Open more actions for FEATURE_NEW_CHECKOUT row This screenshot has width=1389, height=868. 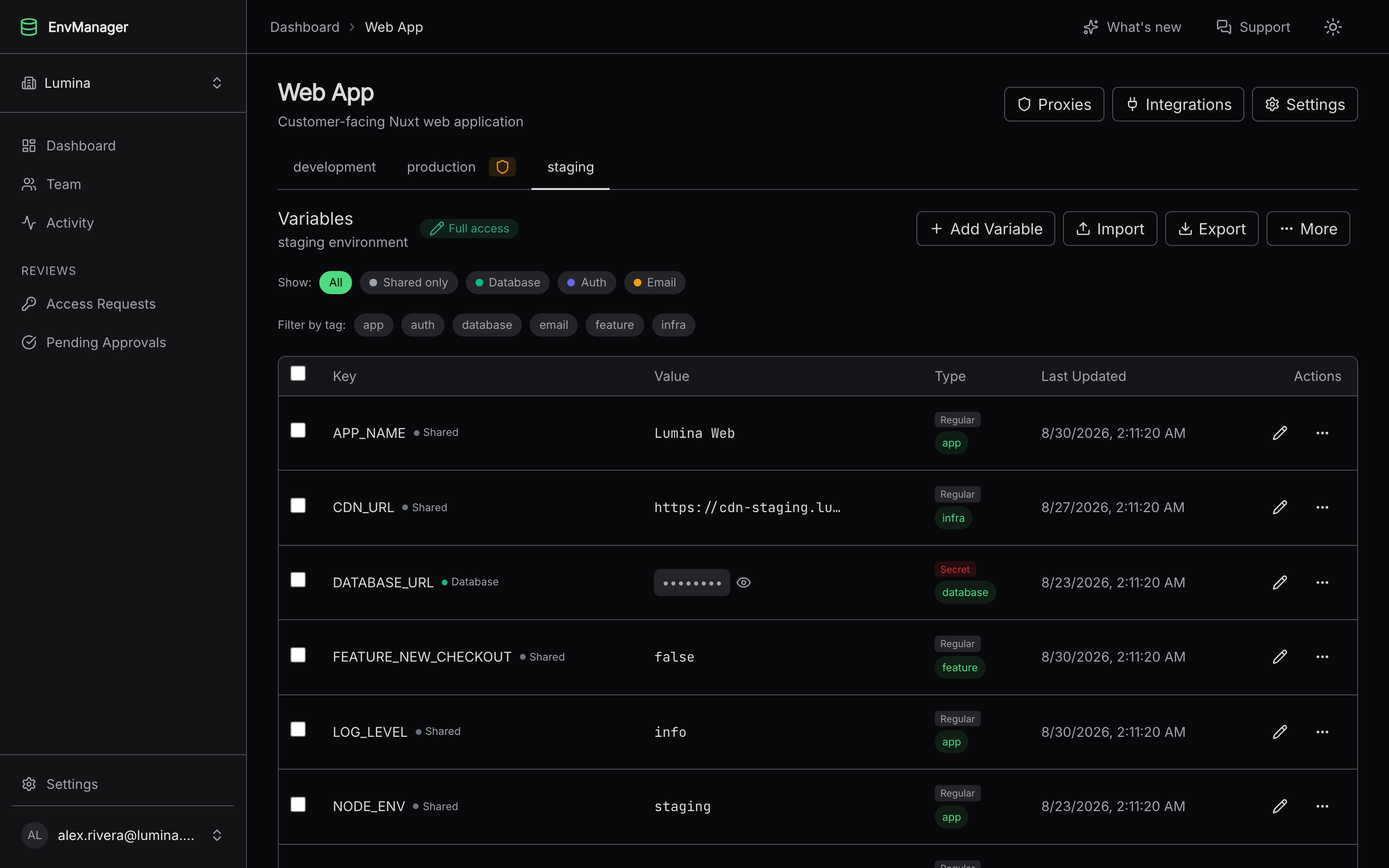[1322, 657]
